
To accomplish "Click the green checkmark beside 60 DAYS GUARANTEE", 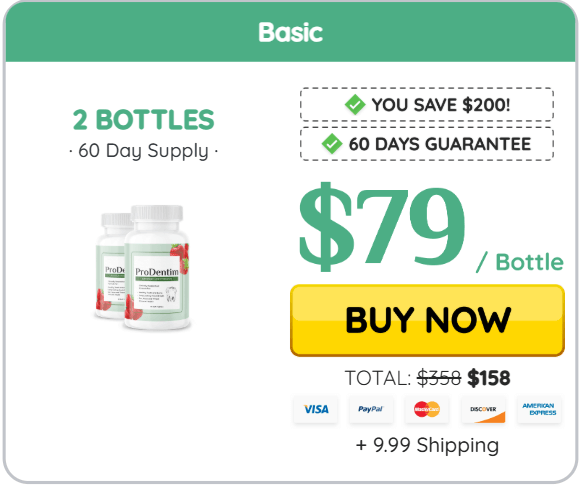I will coord(332,144).
